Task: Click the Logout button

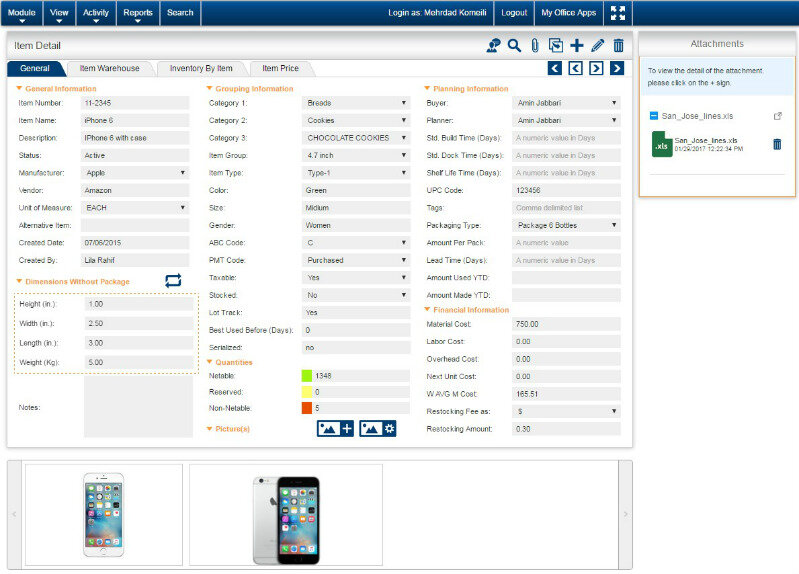Action: coord(514,13)
